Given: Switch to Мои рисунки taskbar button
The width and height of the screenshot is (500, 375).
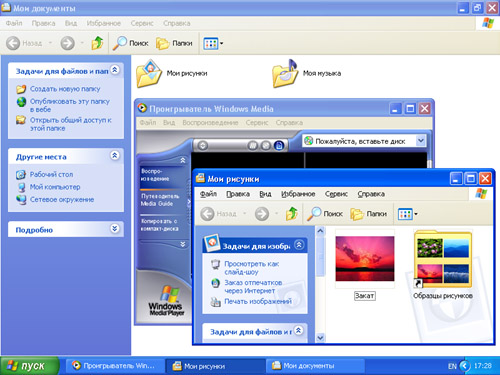Looking at the screenshot, I should coord(215,366).
